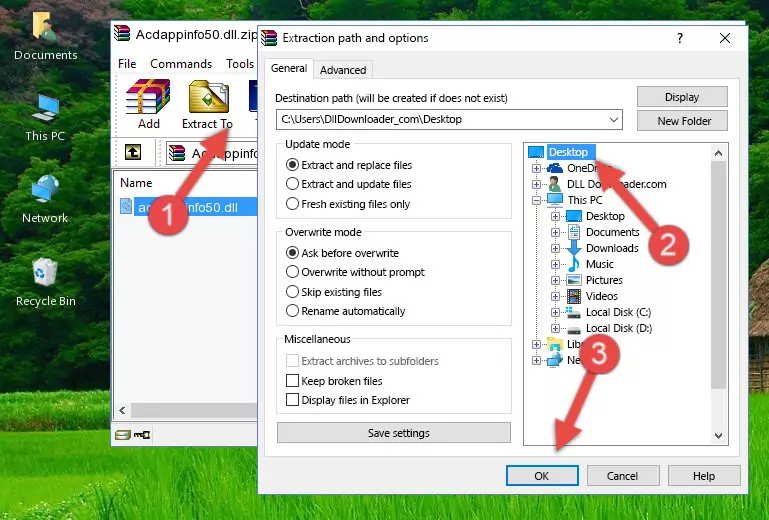This screenshot has height=520, width=769.
Task: Select the This PC desktop icon
Action: point(45,108)
